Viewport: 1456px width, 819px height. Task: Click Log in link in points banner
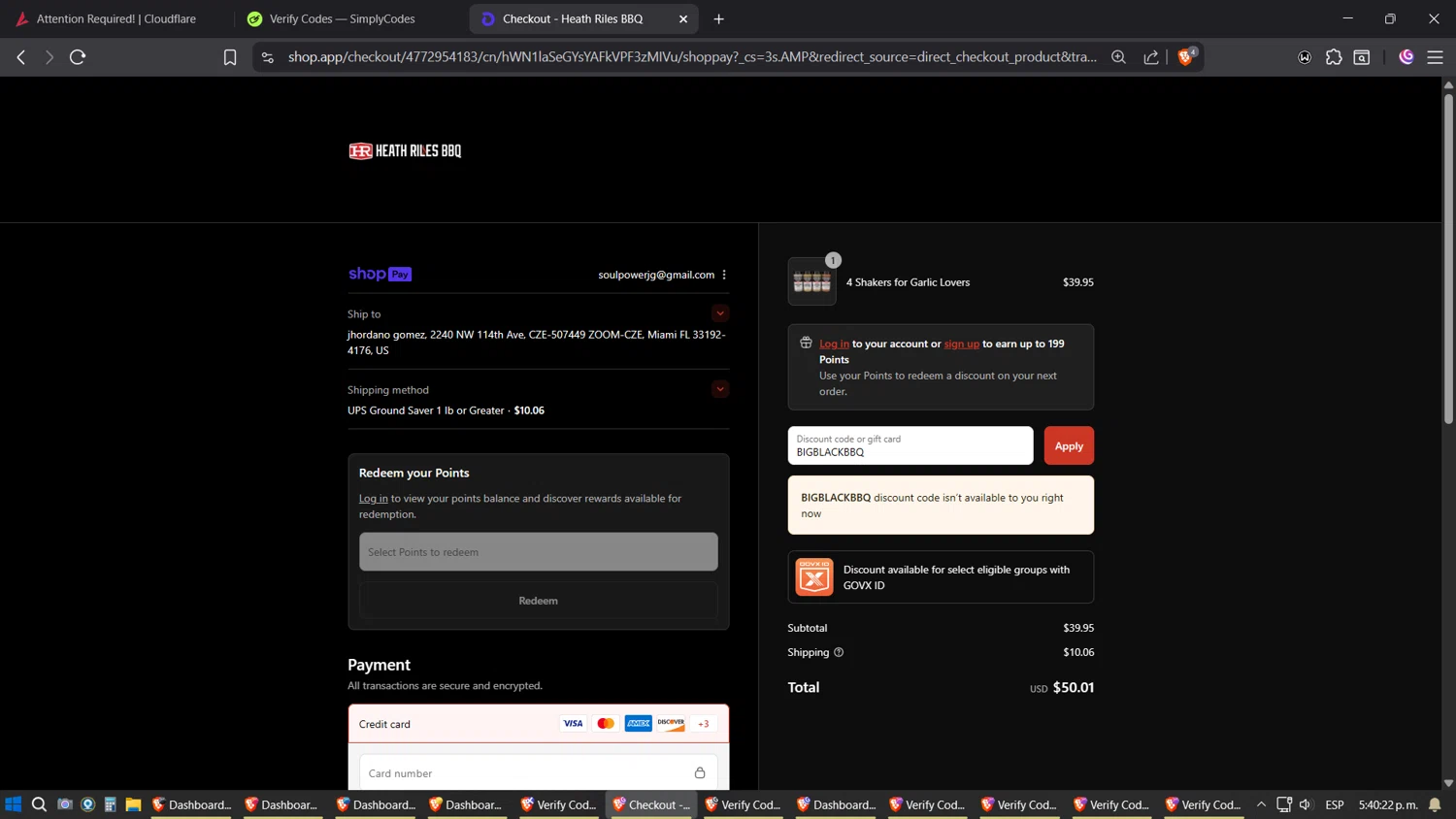click(834, 344)
